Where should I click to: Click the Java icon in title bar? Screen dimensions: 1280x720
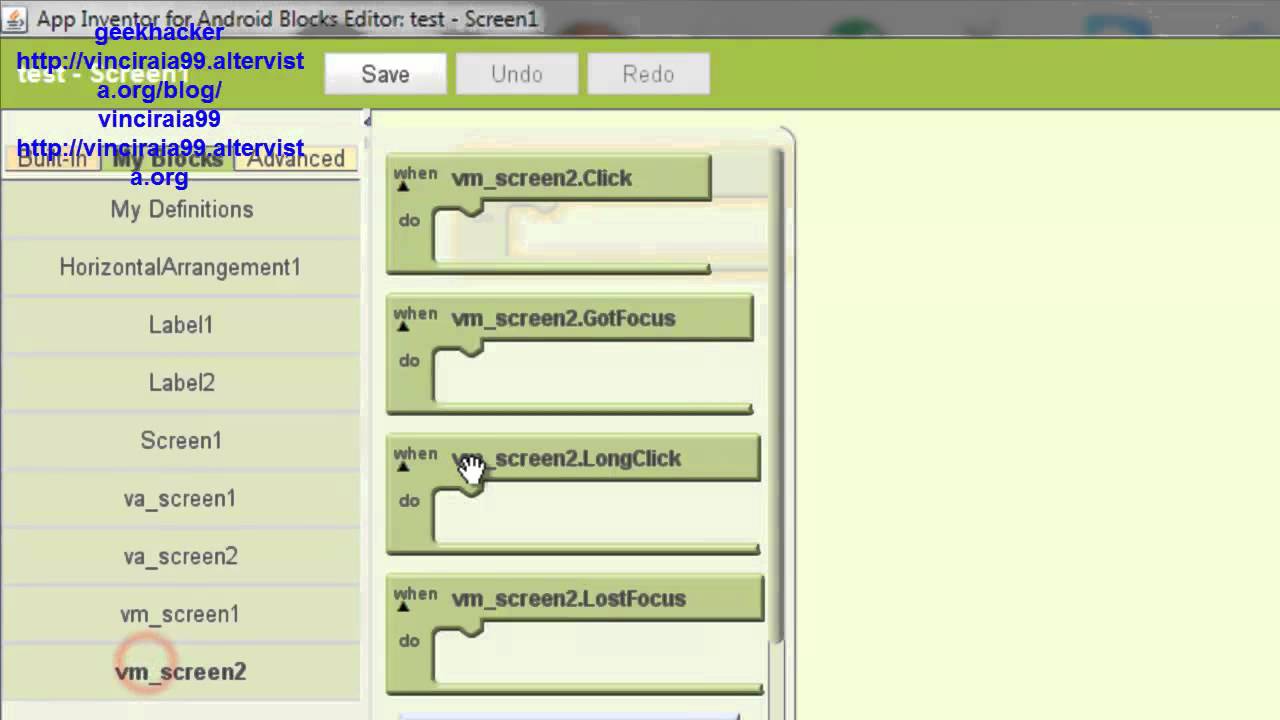coord(15,18)
